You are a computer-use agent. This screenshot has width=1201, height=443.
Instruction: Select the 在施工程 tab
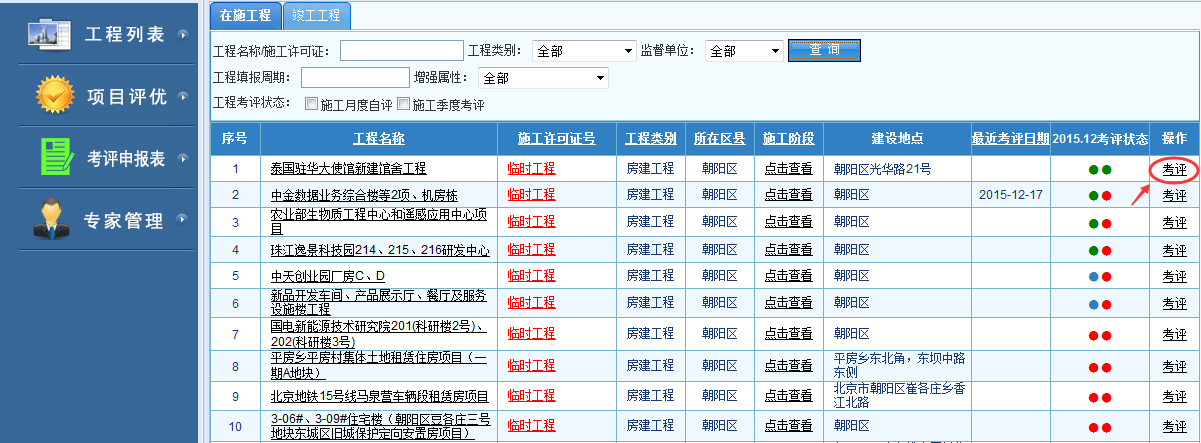[244, 15]
